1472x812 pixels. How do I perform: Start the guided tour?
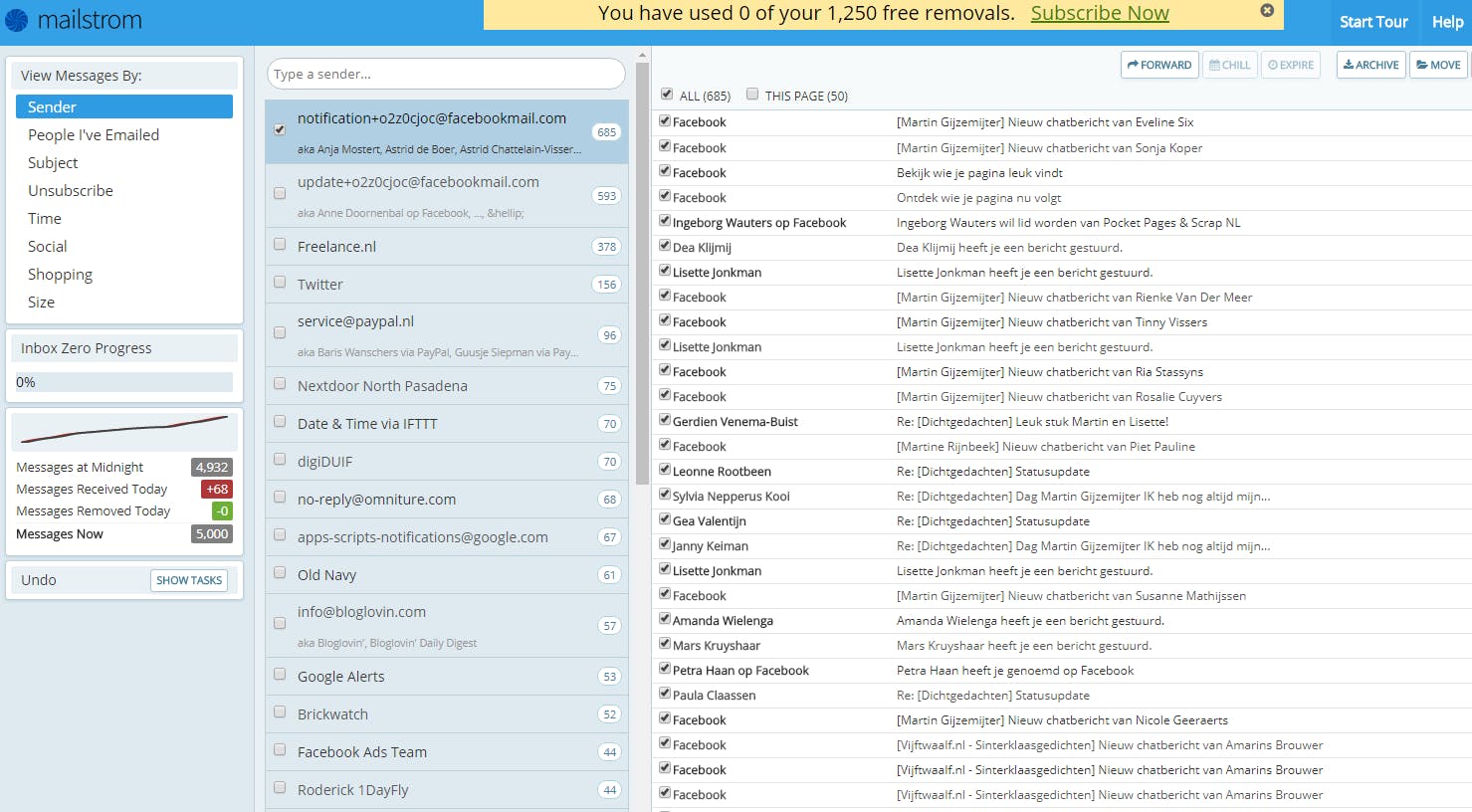[1373, 22]
